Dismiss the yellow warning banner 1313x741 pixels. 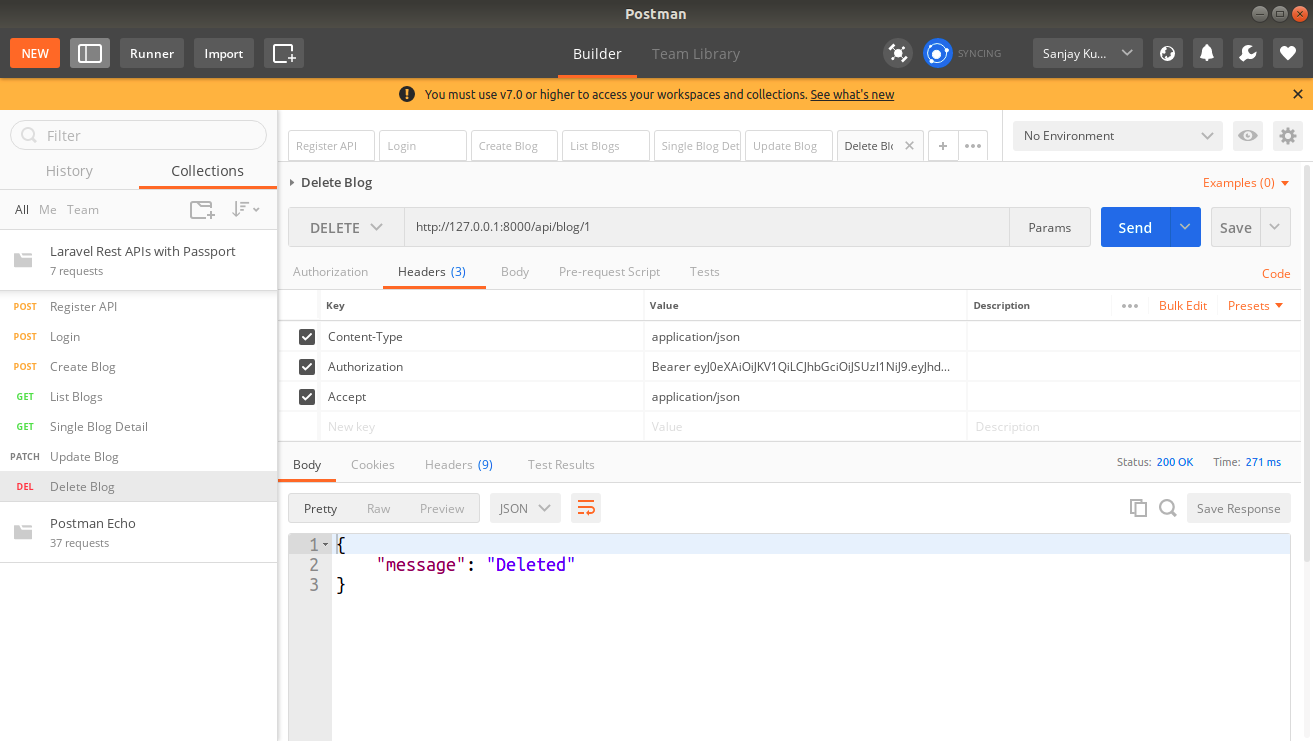tap(1298, 94)
